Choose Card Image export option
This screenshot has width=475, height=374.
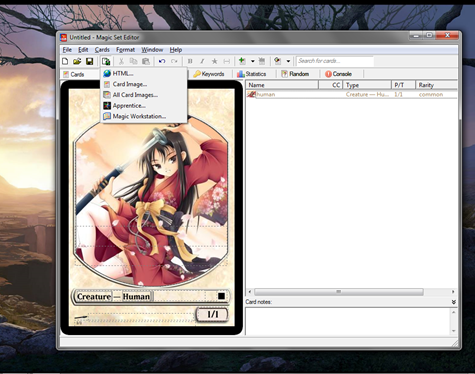[x=144, y=84]
